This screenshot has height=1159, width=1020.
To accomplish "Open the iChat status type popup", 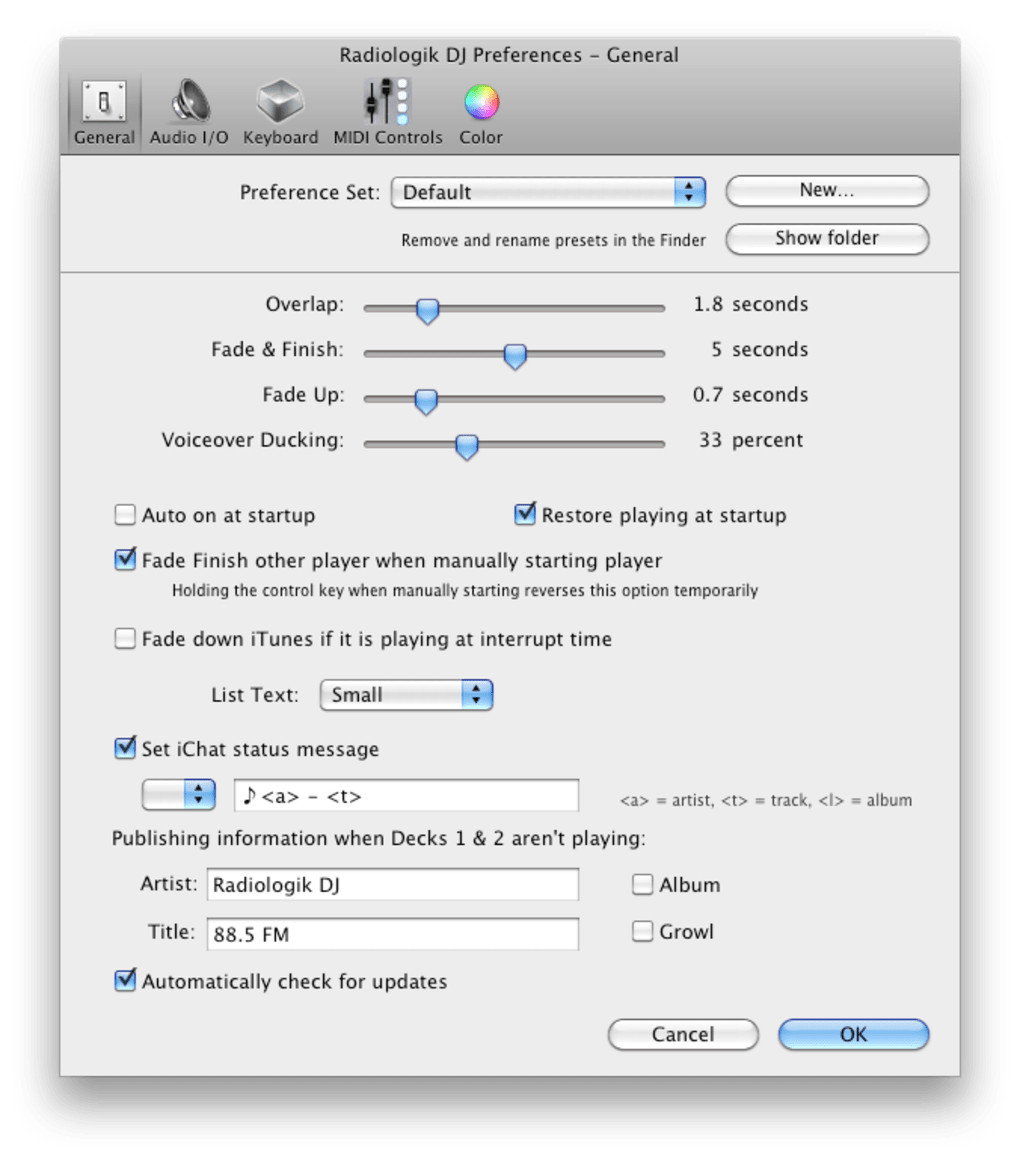I will pyautogui.click(x=179, y=795).
